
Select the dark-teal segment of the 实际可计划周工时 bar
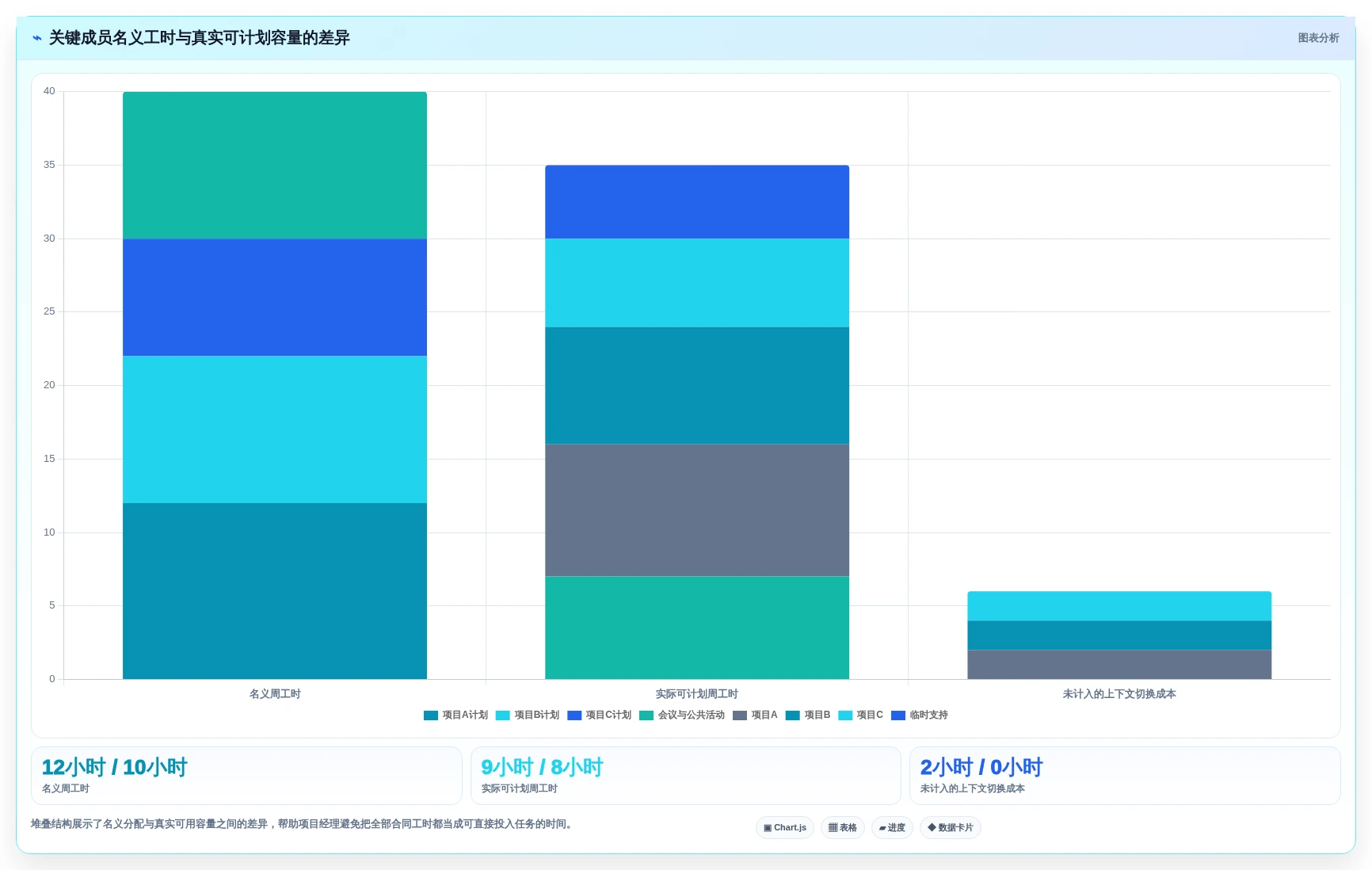[697, 386]
